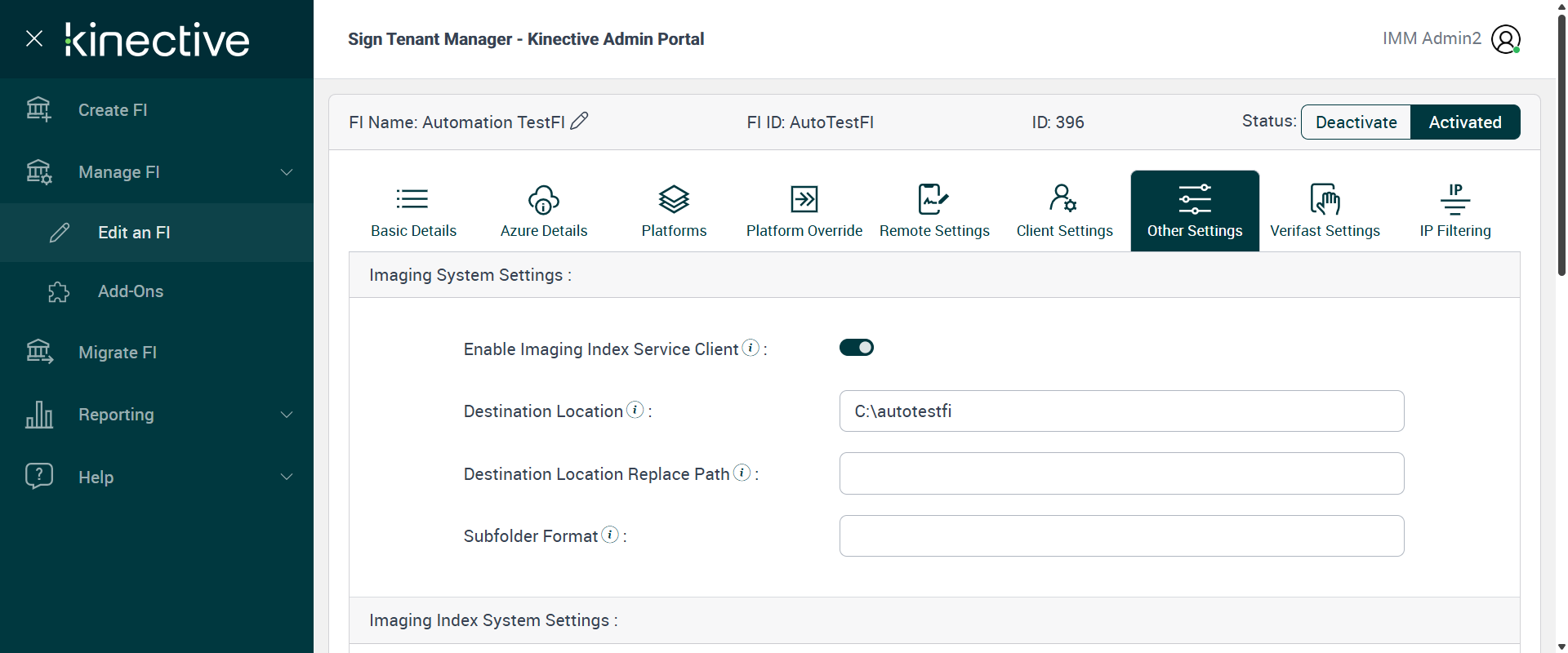The width and height of the screenshot is (1568, 653).
Task: Open Platform Override arrow icon tab
Action: pos(804,199)
